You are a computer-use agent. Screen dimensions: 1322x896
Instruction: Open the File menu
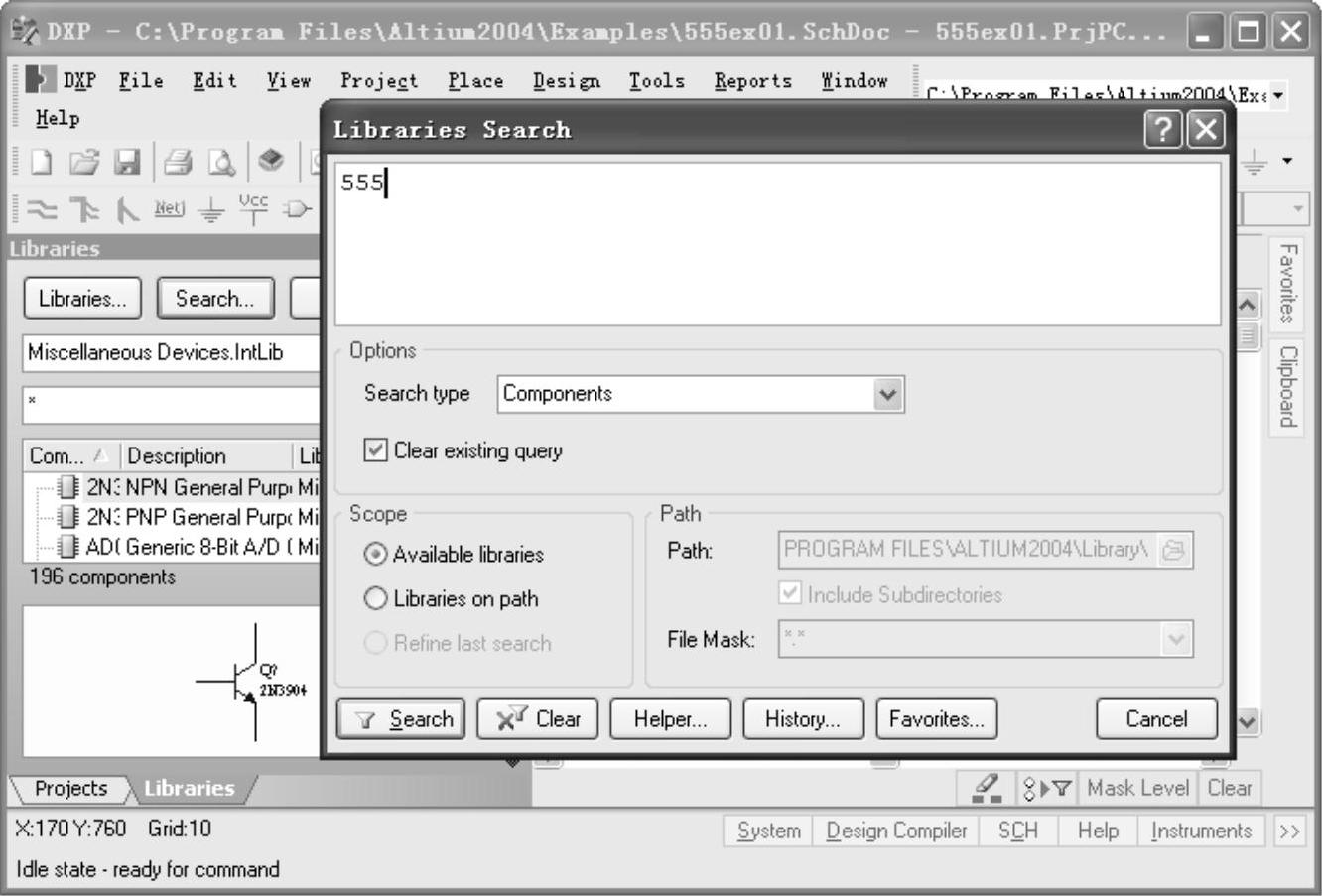pyautogui.click(x=141, y=81)
